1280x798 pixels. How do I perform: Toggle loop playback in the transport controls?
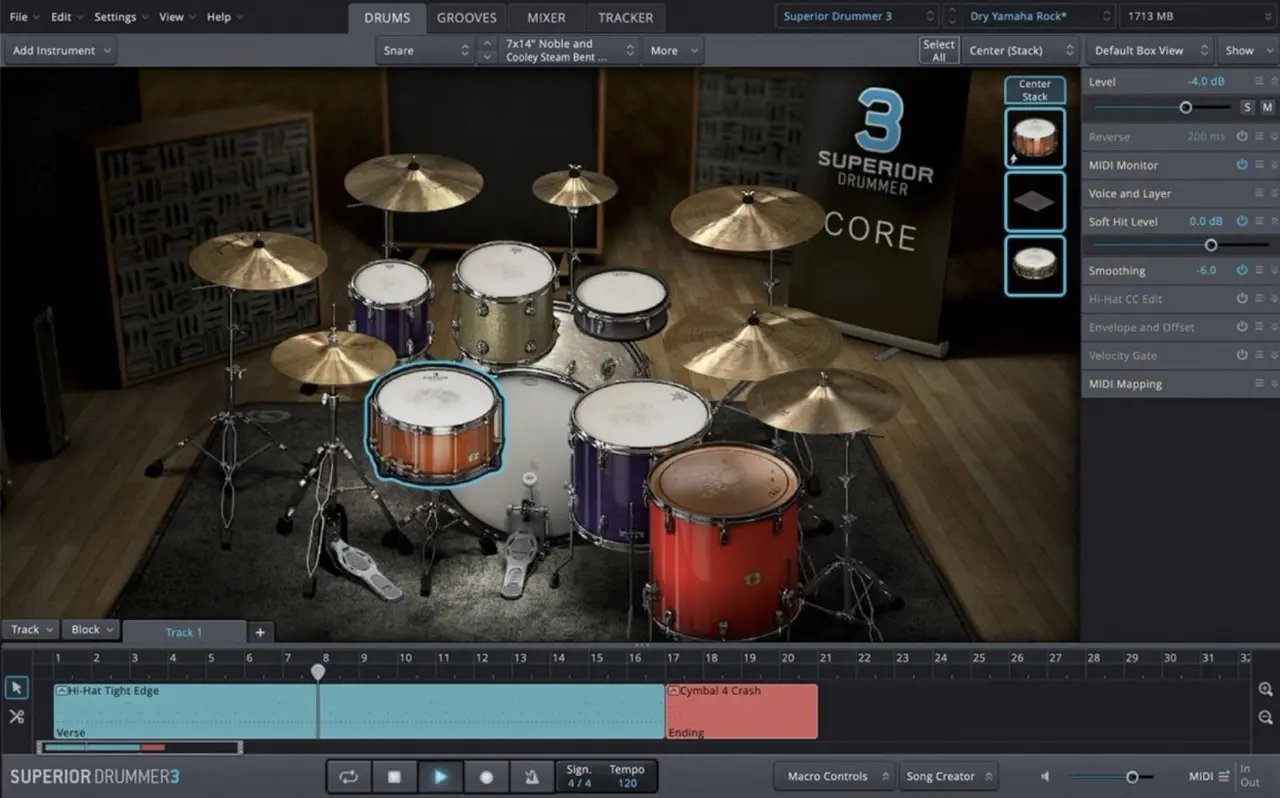coord(348,776)
